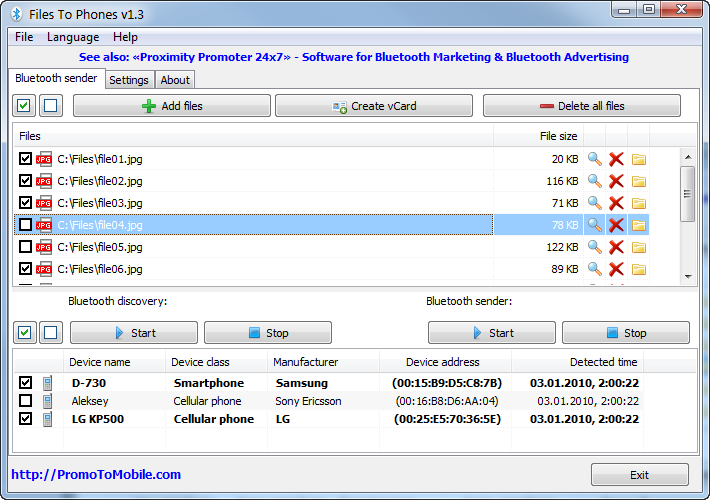
Task: Stop Bluetooth discovery
Action: (x=268, y=333)
